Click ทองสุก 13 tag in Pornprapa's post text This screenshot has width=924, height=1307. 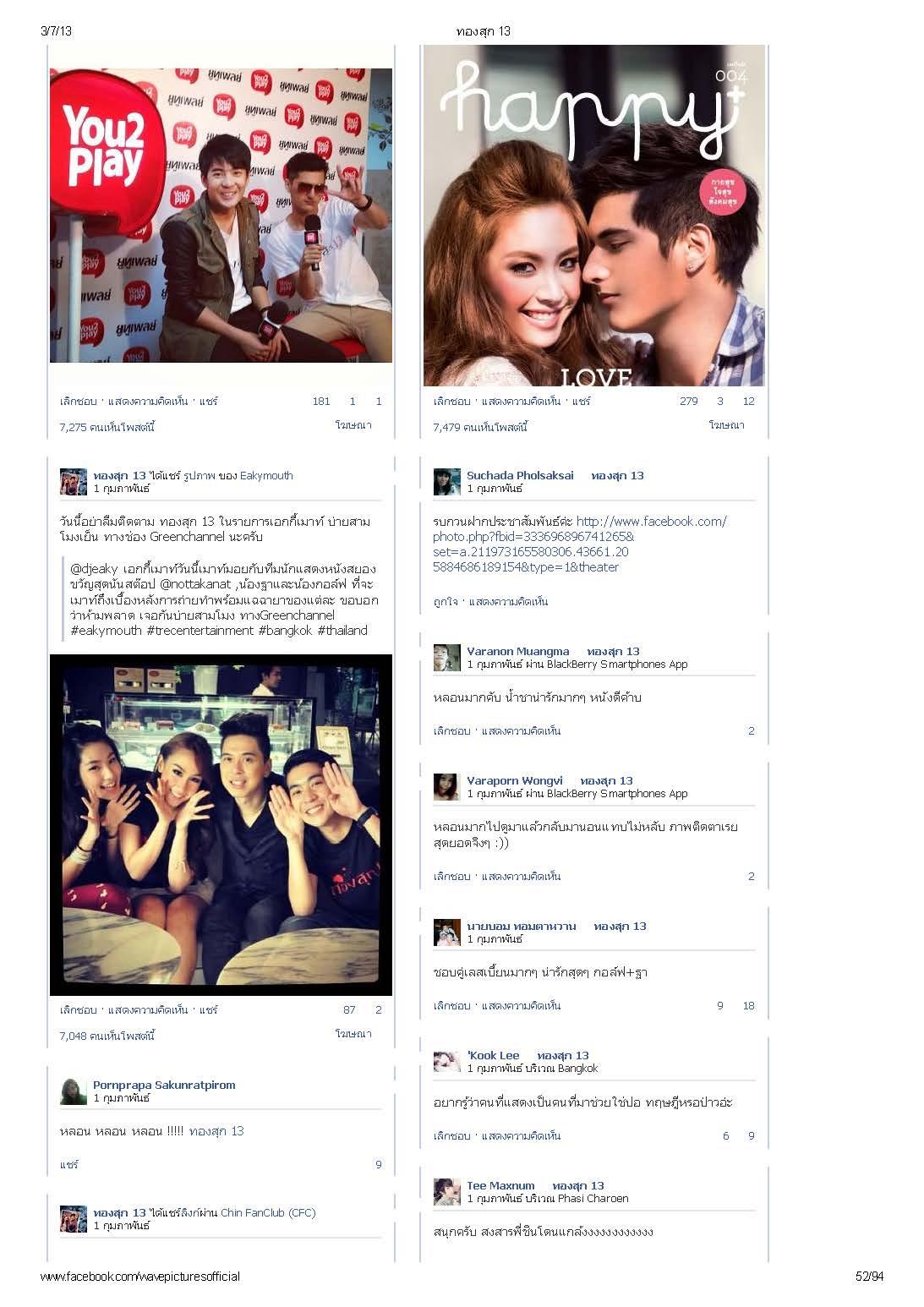click(216, 1131)
